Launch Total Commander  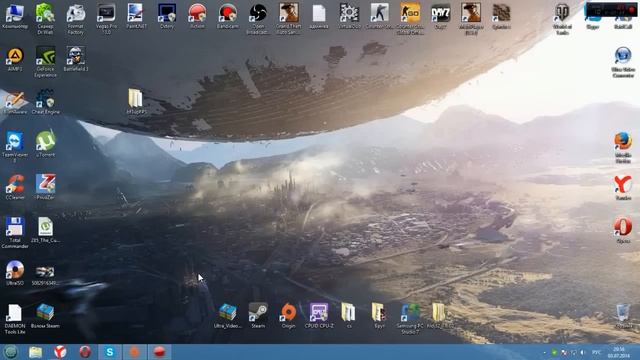[x=15, y=233]
